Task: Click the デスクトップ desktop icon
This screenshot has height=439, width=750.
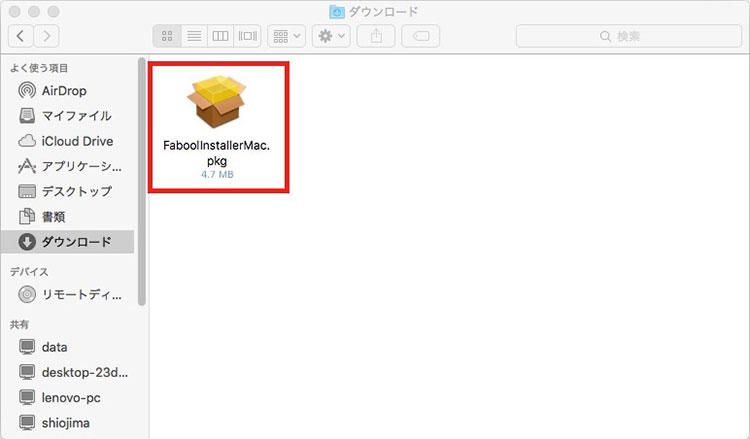Action: 27,191
